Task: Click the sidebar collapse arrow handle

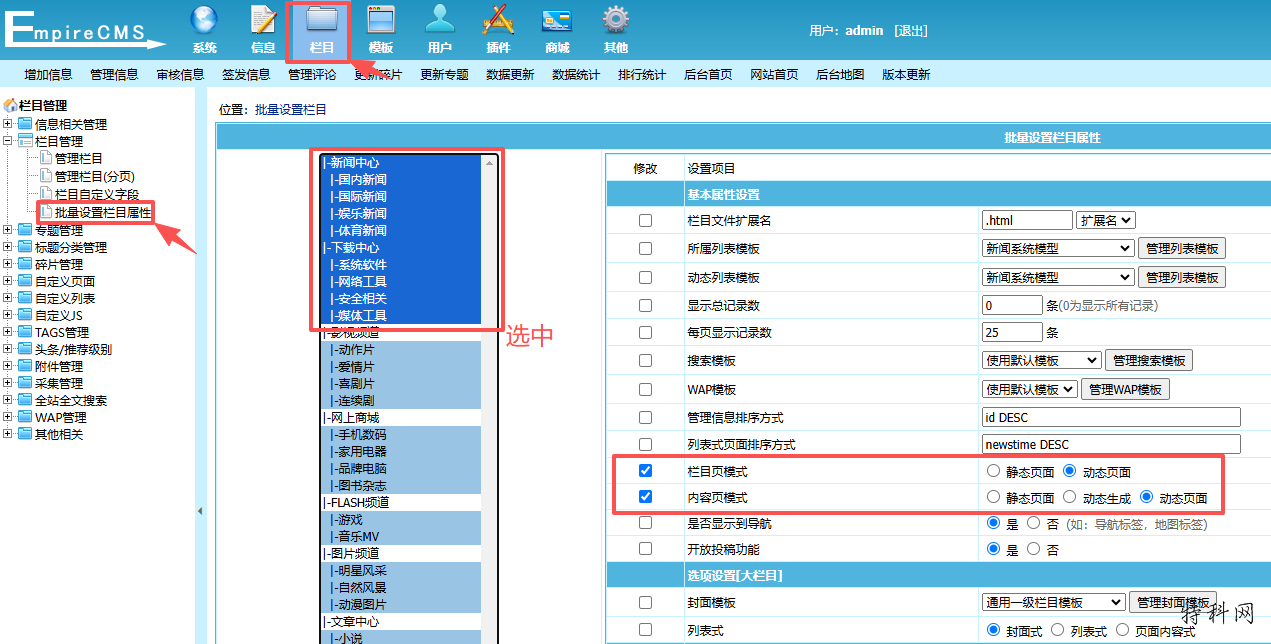Action: [x=198, y=510]
